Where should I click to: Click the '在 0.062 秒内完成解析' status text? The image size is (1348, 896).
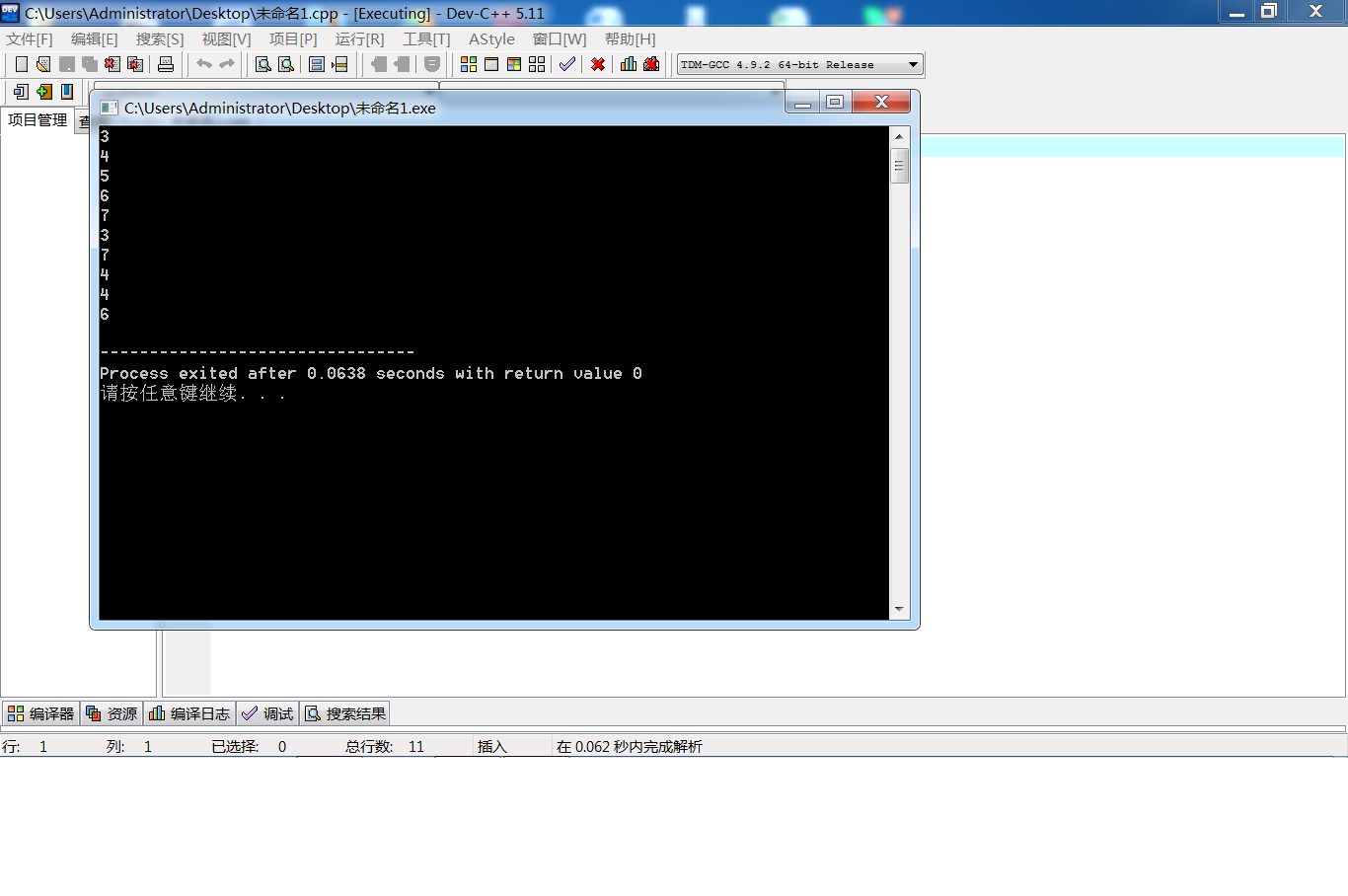pyautogui.click(x=630, y=747)
